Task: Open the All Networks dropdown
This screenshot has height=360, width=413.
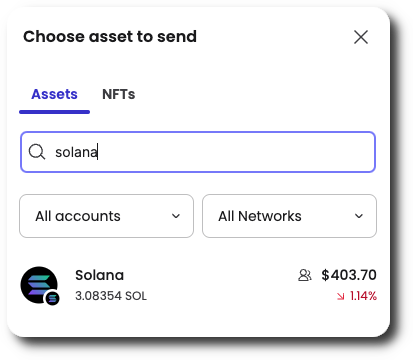Action: [289, 216]
